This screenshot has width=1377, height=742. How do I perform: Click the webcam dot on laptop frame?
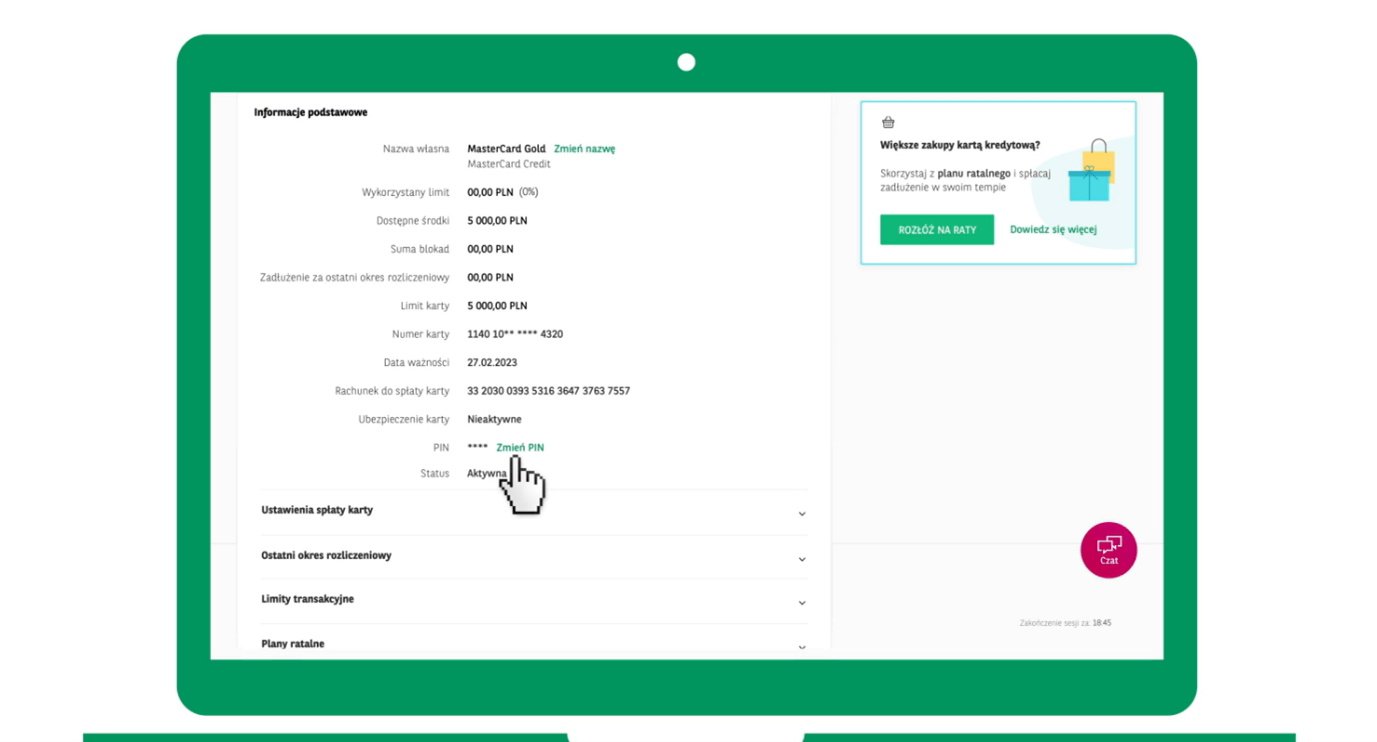686,63
